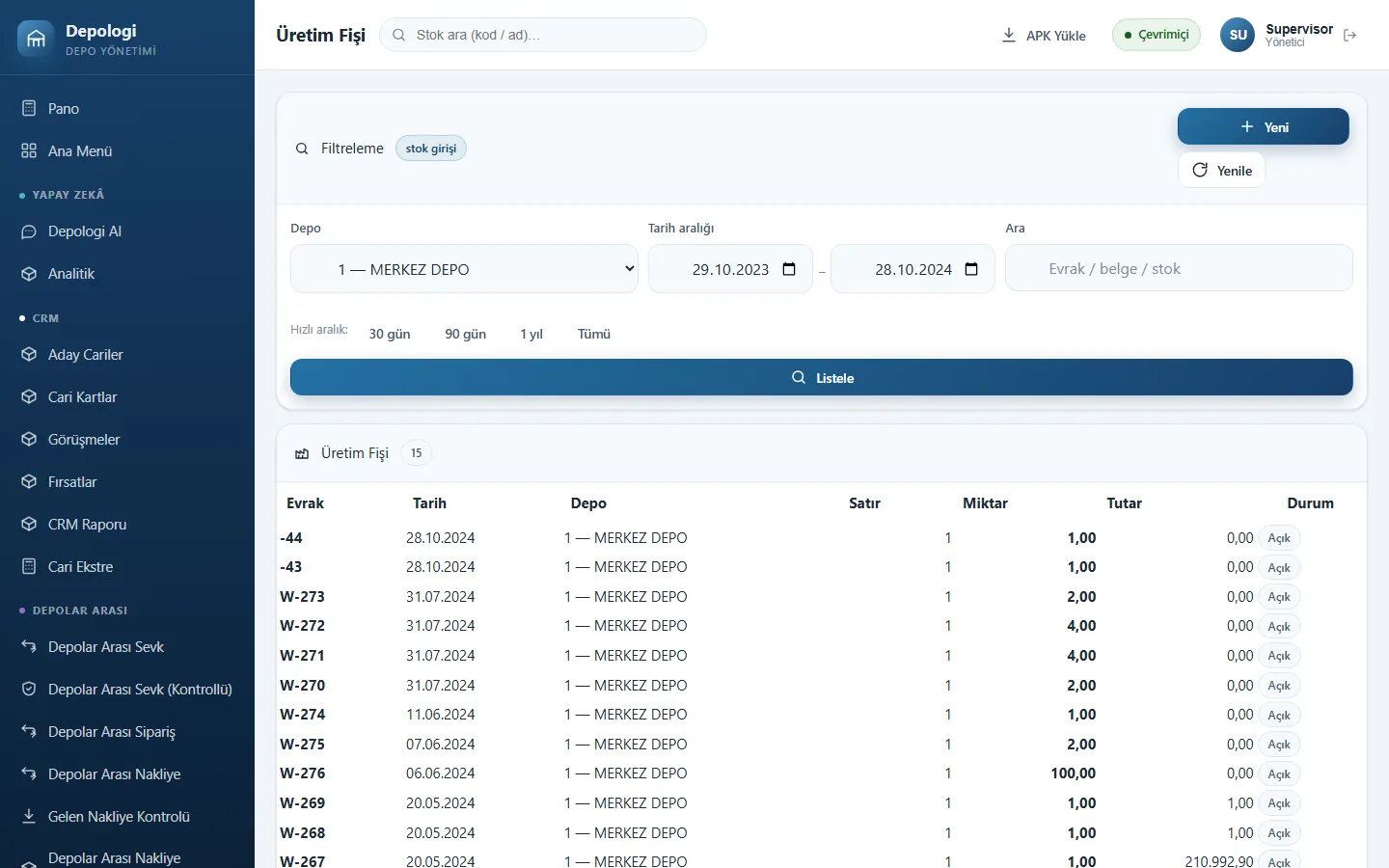Click evrak W-273 in the table
Screen dimensions: 1389x868
click(x=303, y=597)
